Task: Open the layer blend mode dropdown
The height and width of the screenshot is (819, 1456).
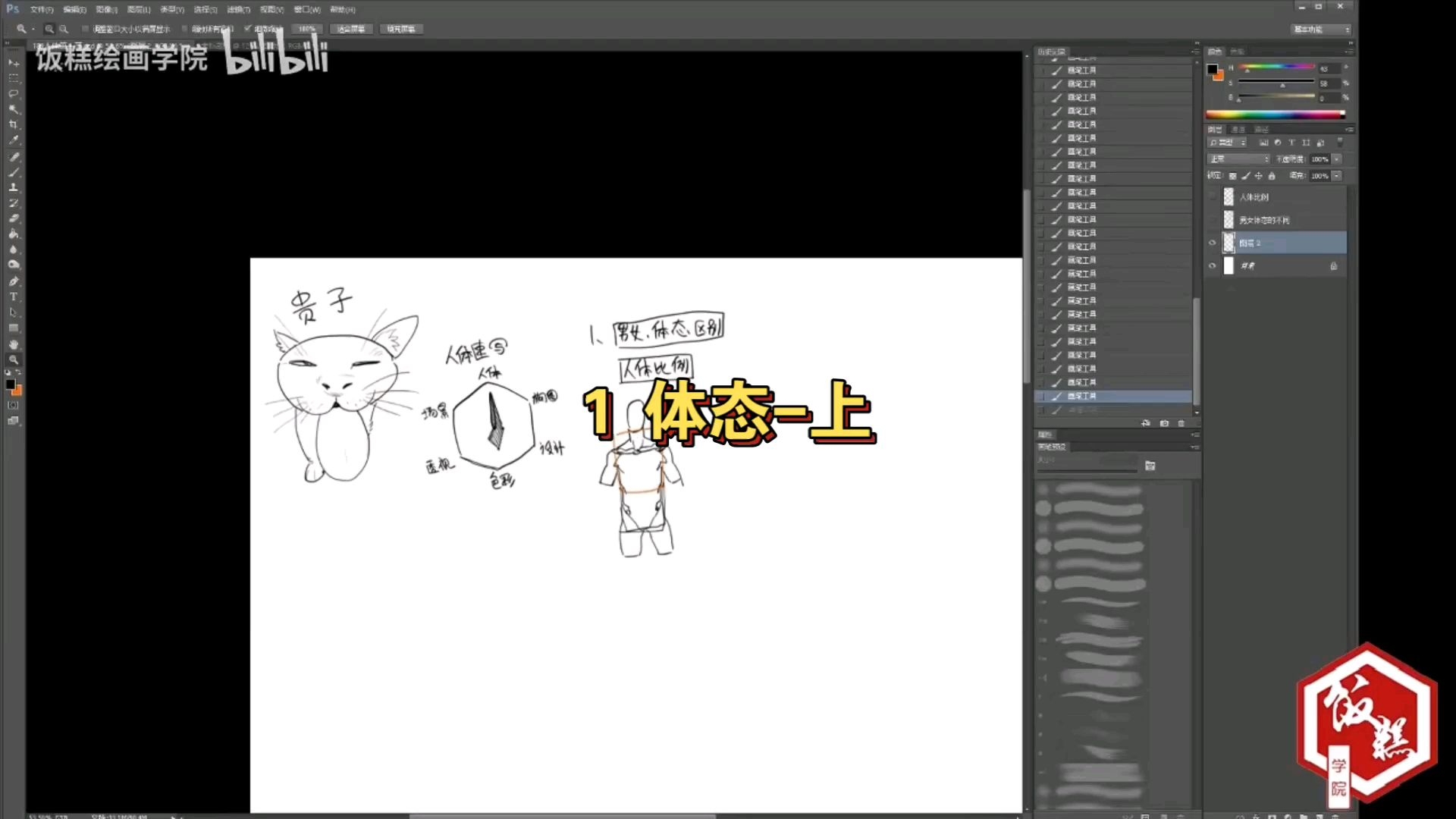Action: 1238,159
